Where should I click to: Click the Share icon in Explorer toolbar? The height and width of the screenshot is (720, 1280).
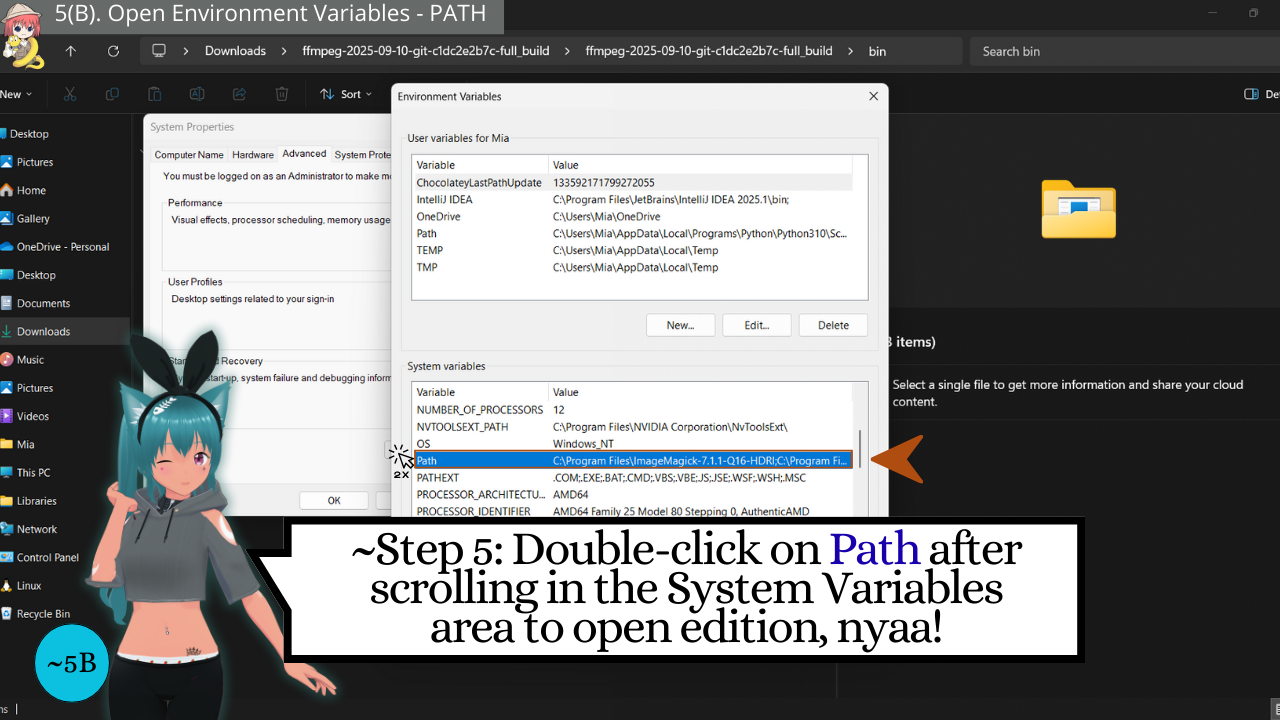239,94
